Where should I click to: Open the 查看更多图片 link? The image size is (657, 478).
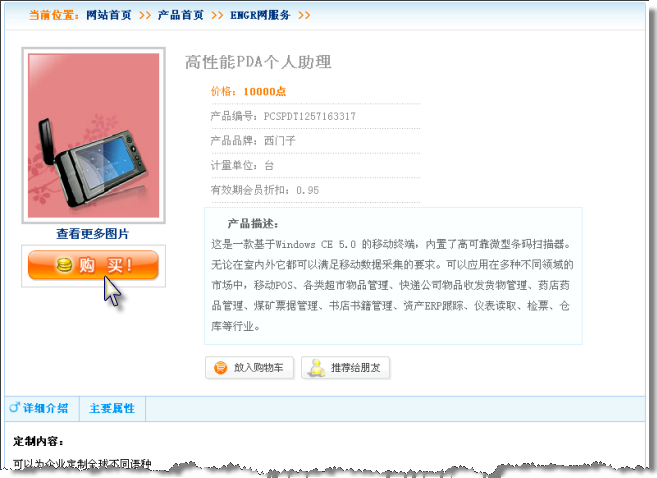click(x=93, y=234)
